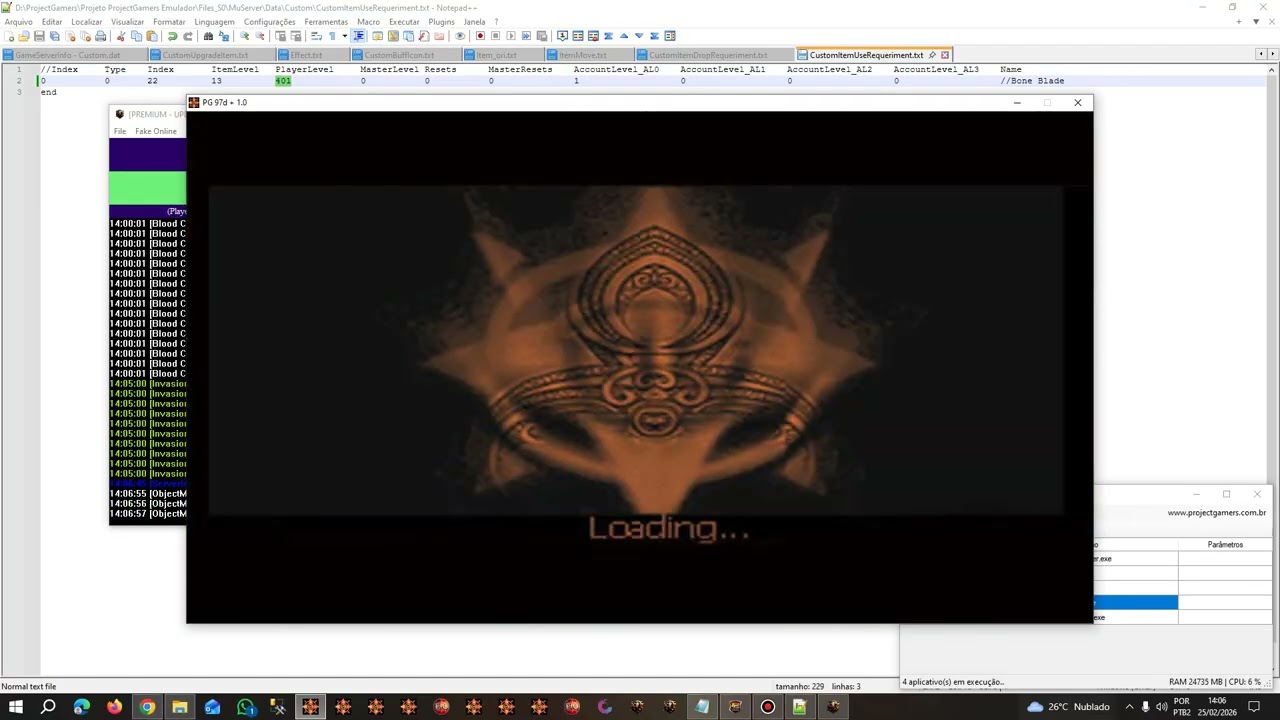Open a file with the toolbar folder icon
The width and height of the screenshot is (1280, 720).
tap(24, 36)
